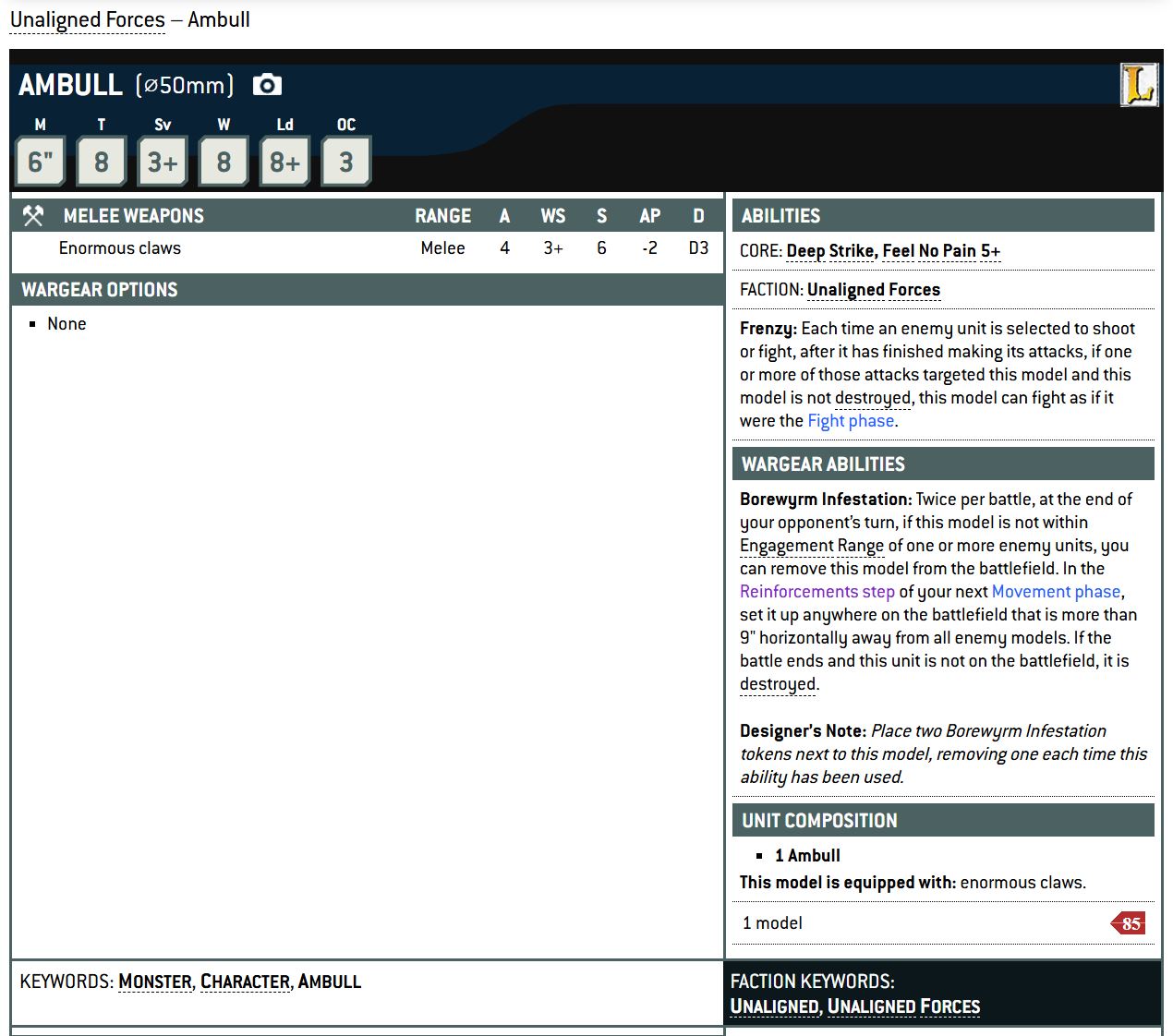Open the Unaligned Forces breadcrumb link
Image resolution: width=1173 pixels, height=1036 pixels.
(x=88, y=19)
